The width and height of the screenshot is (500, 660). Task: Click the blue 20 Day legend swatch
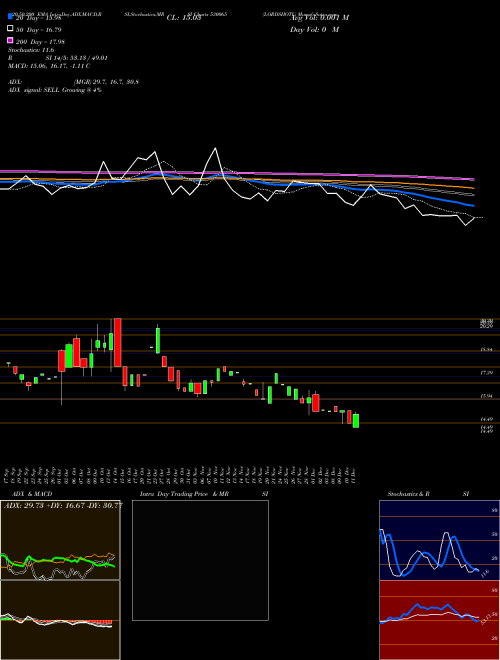click(11, 17)
